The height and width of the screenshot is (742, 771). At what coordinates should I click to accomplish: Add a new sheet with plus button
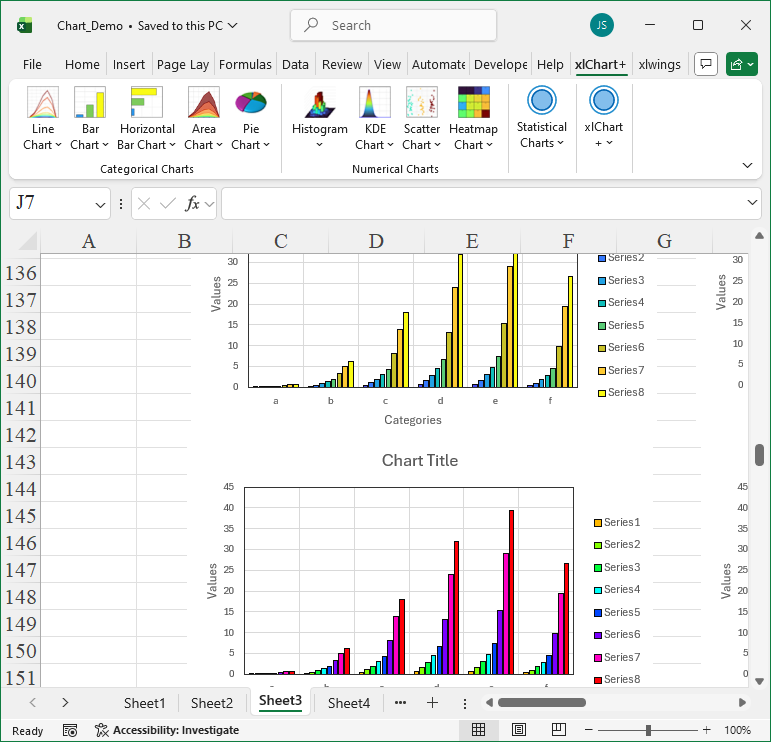pos(432,703)
